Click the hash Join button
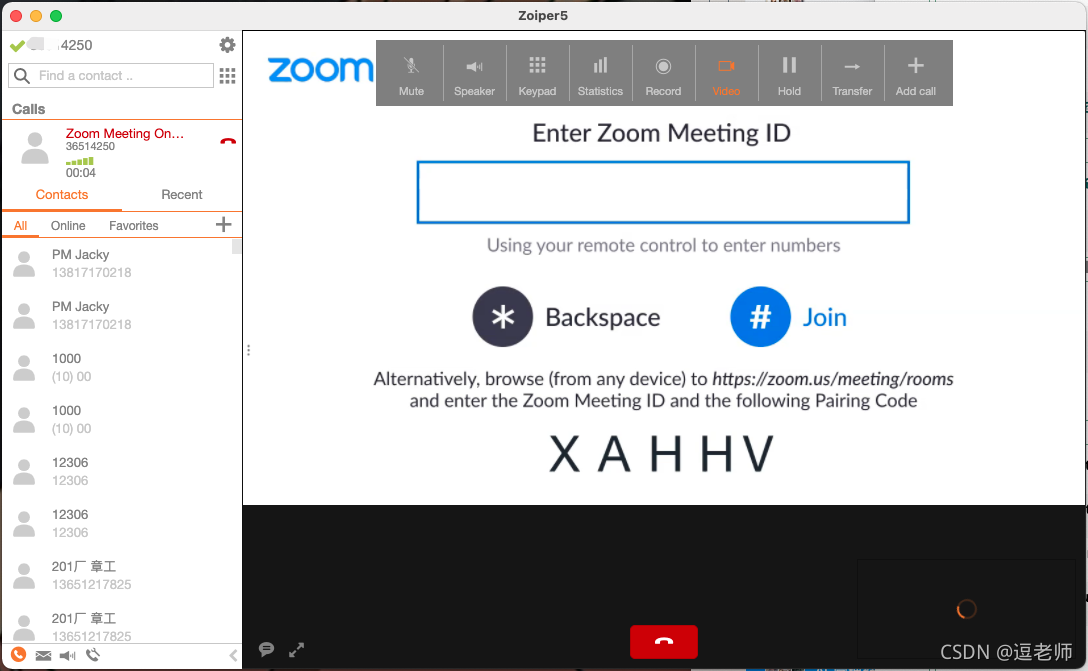Screen dimensions: 1088x671 (x=760, y=316)
